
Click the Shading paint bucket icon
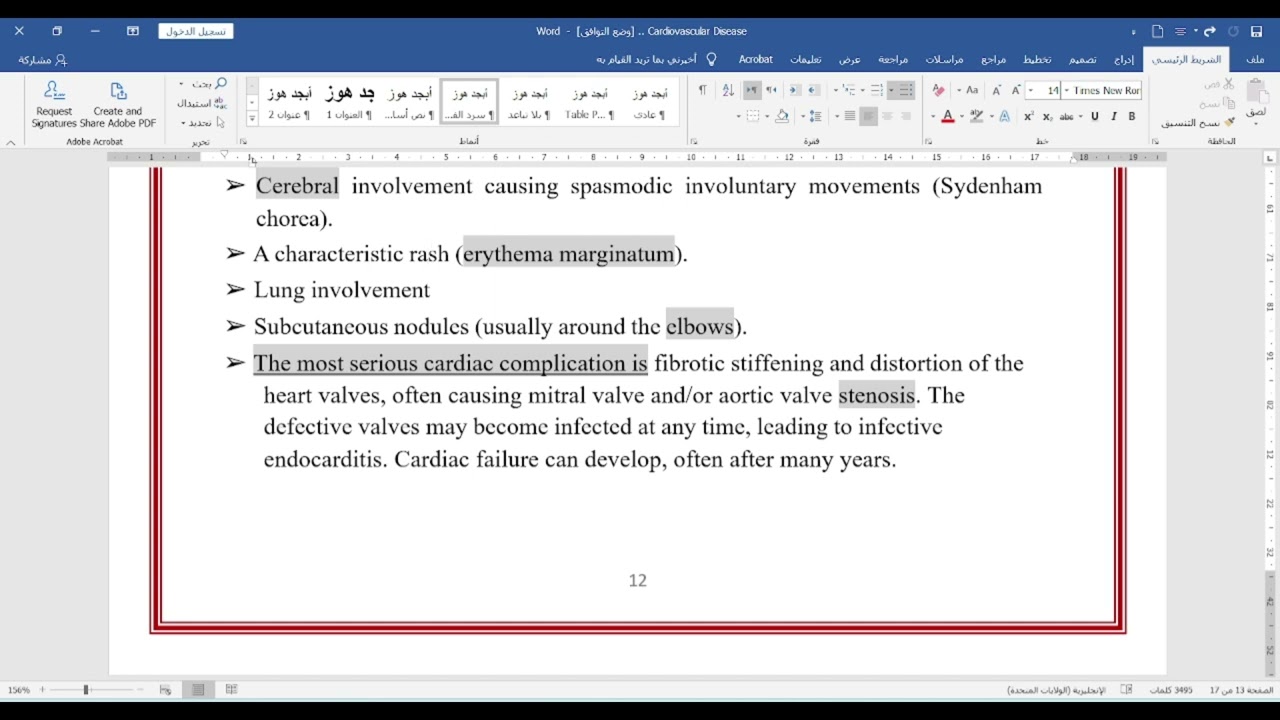pyautogui.click(x=782, y=117)
